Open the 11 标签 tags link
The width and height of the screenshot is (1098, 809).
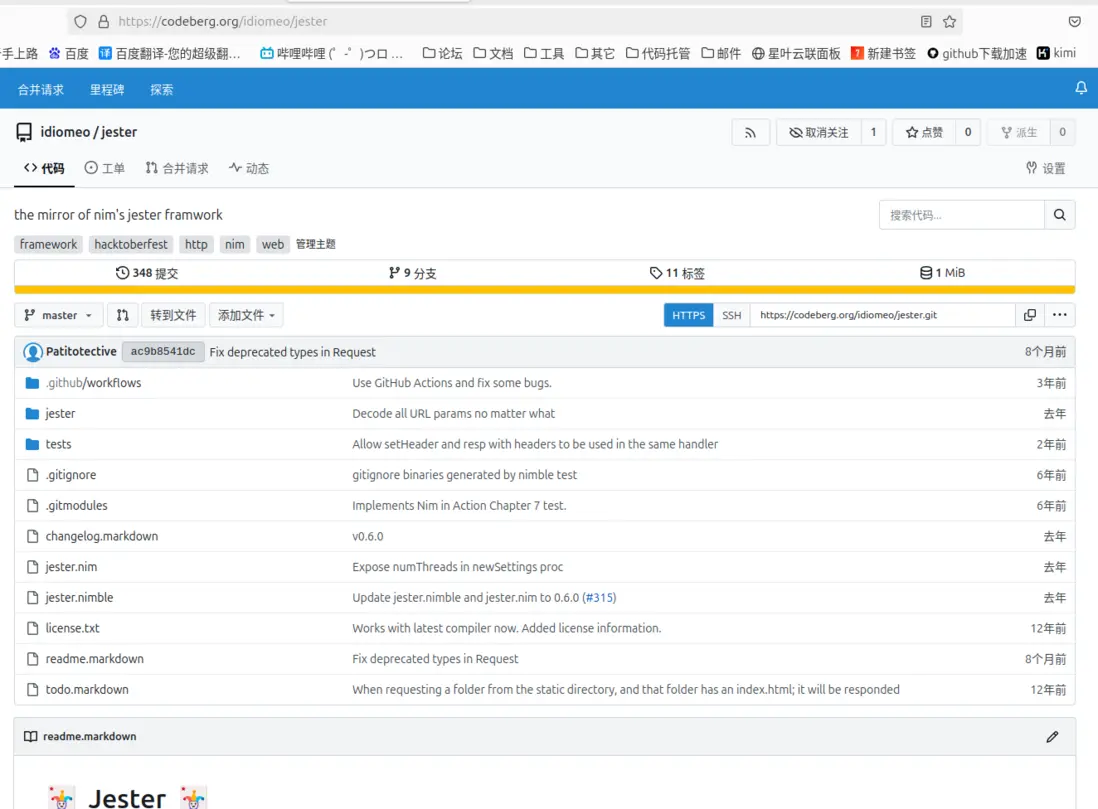(677, 273)
